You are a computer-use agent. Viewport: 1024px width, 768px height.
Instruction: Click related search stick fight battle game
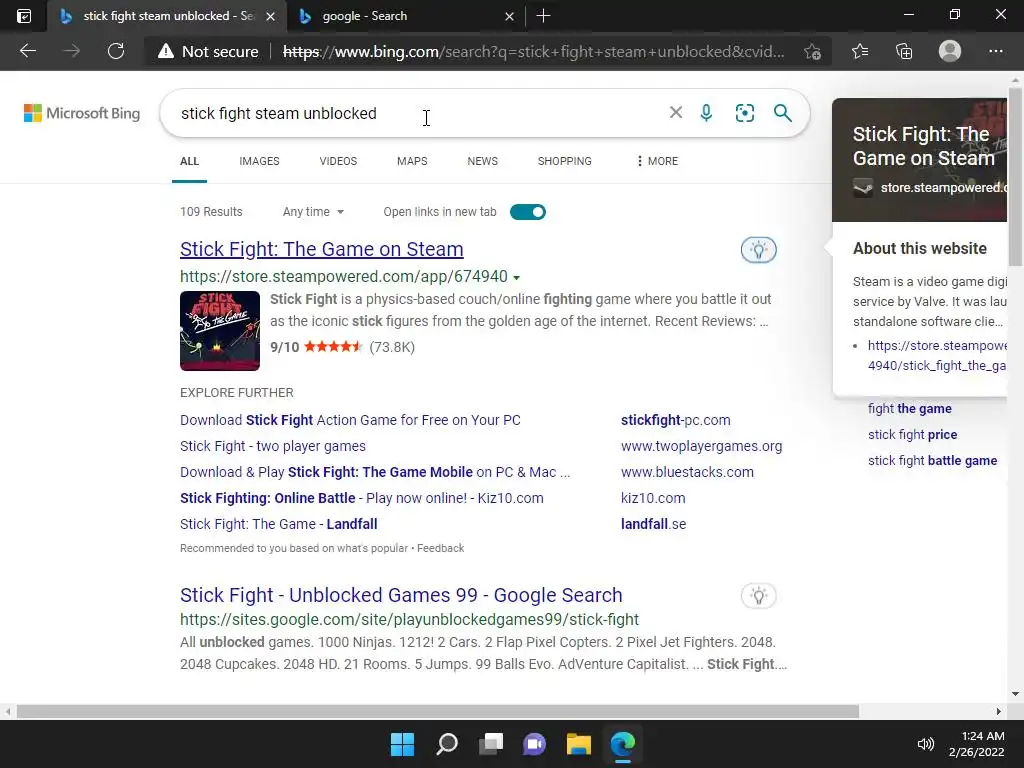click(x=933, y=460)
